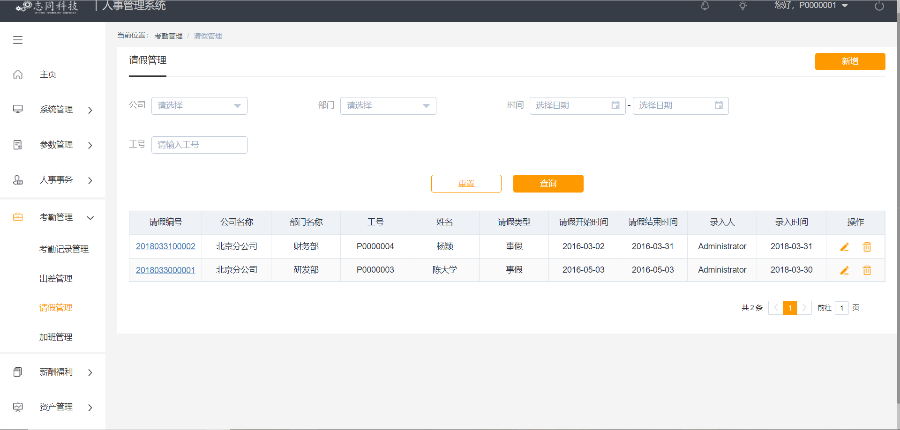Image resolution: width=900 pixels, height=430 pixels.
Task: Open 主页 in the sidebar
Action: [48, 75]
